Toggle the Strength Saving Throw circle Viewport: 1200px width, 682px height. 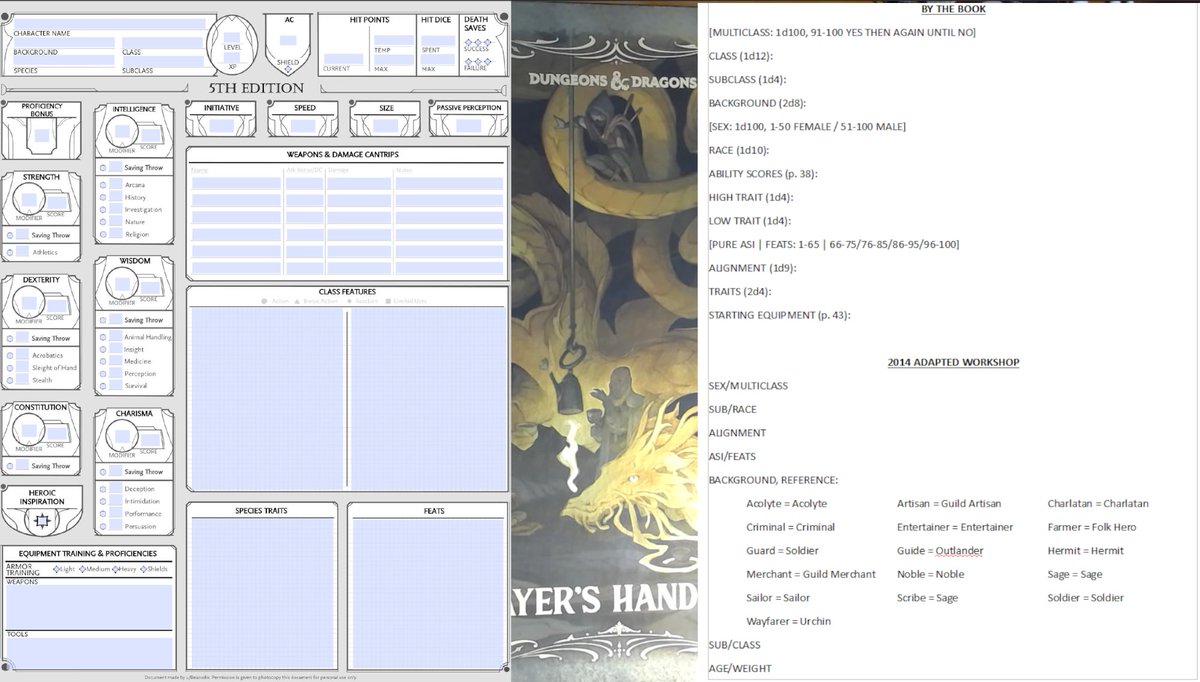point(10,235)
